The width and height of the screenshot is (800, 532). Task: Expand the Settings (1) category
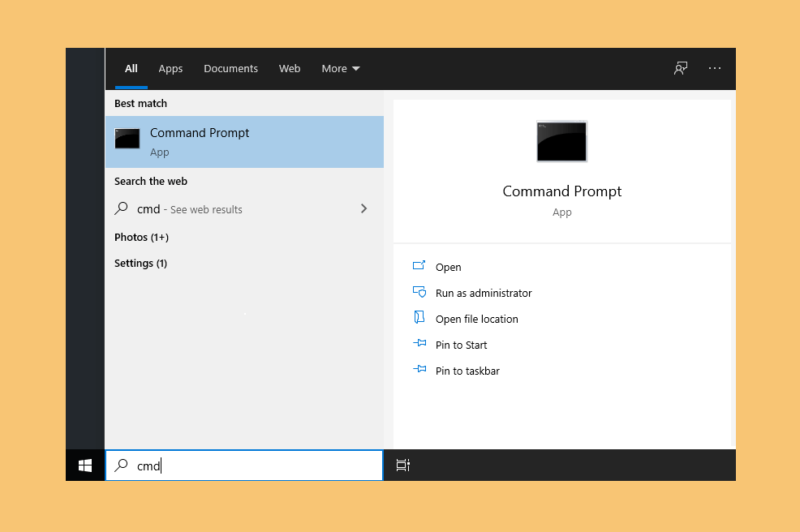coord(140,263)
